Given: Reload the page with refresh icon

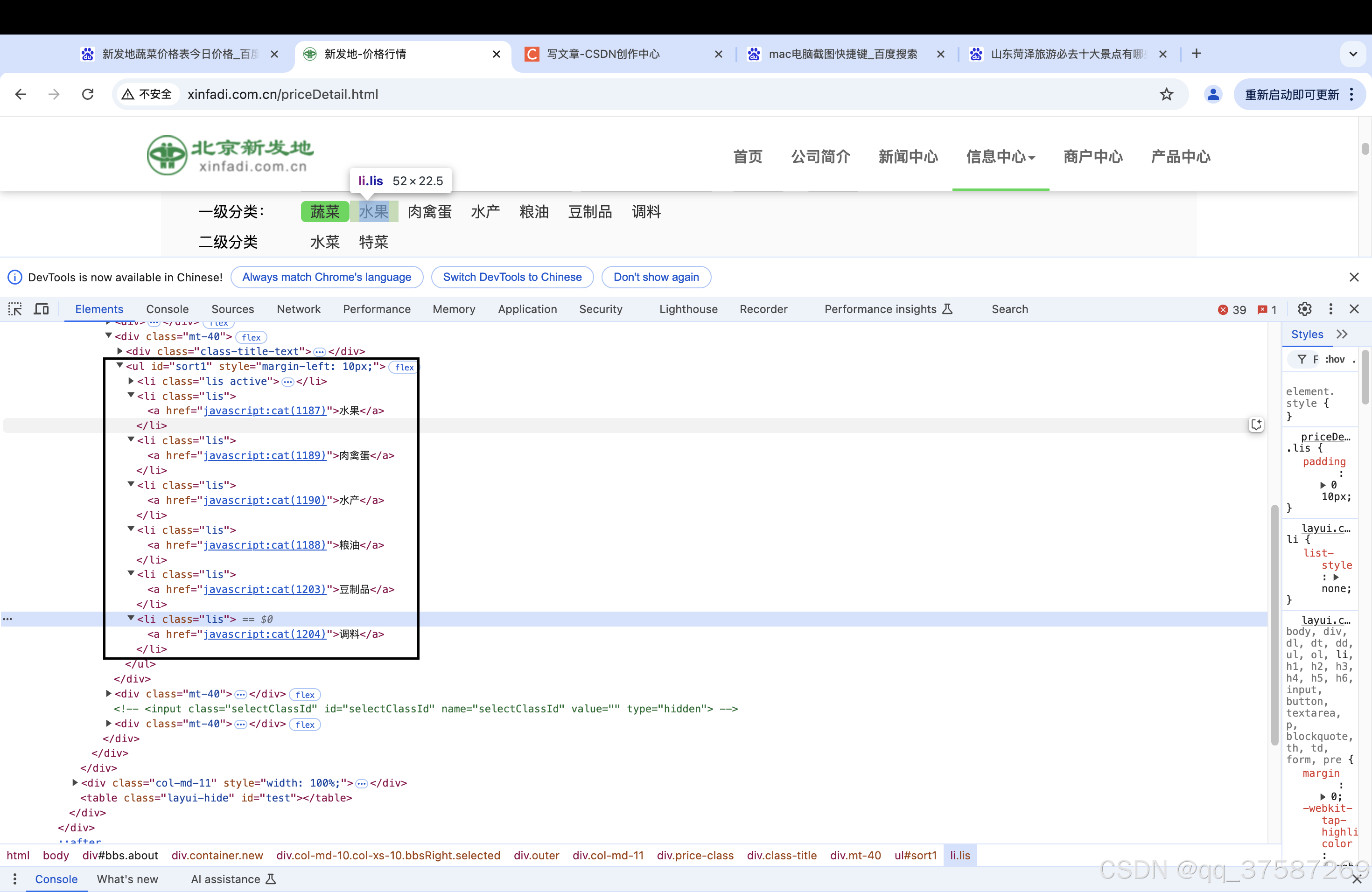Looking at the screenshot, I should (x=88, y=94).
